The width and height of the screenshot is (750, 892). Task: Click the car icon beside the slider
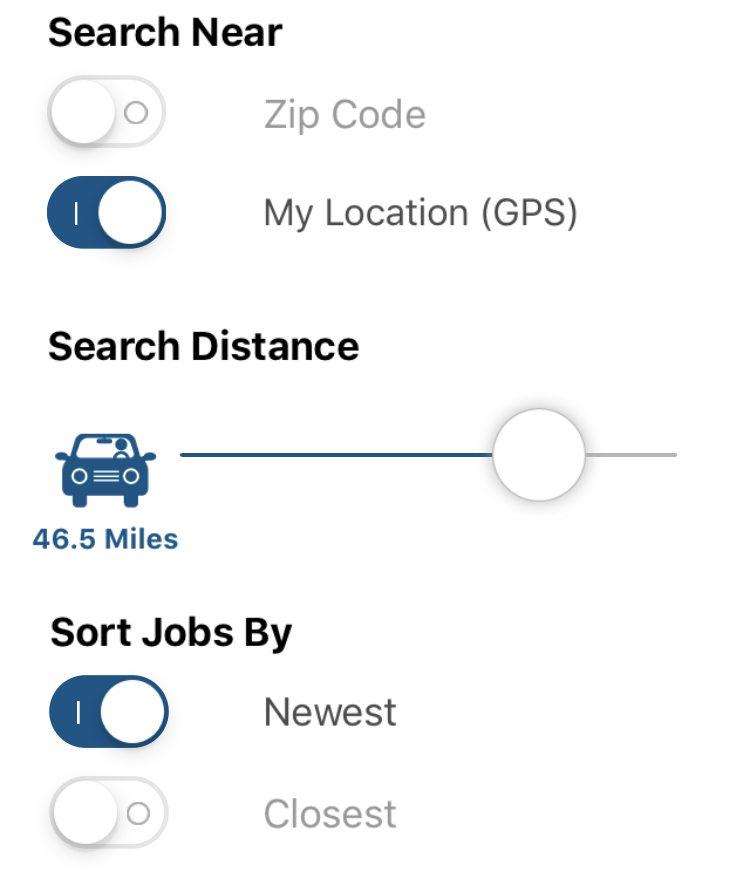[x=105, y=470]
